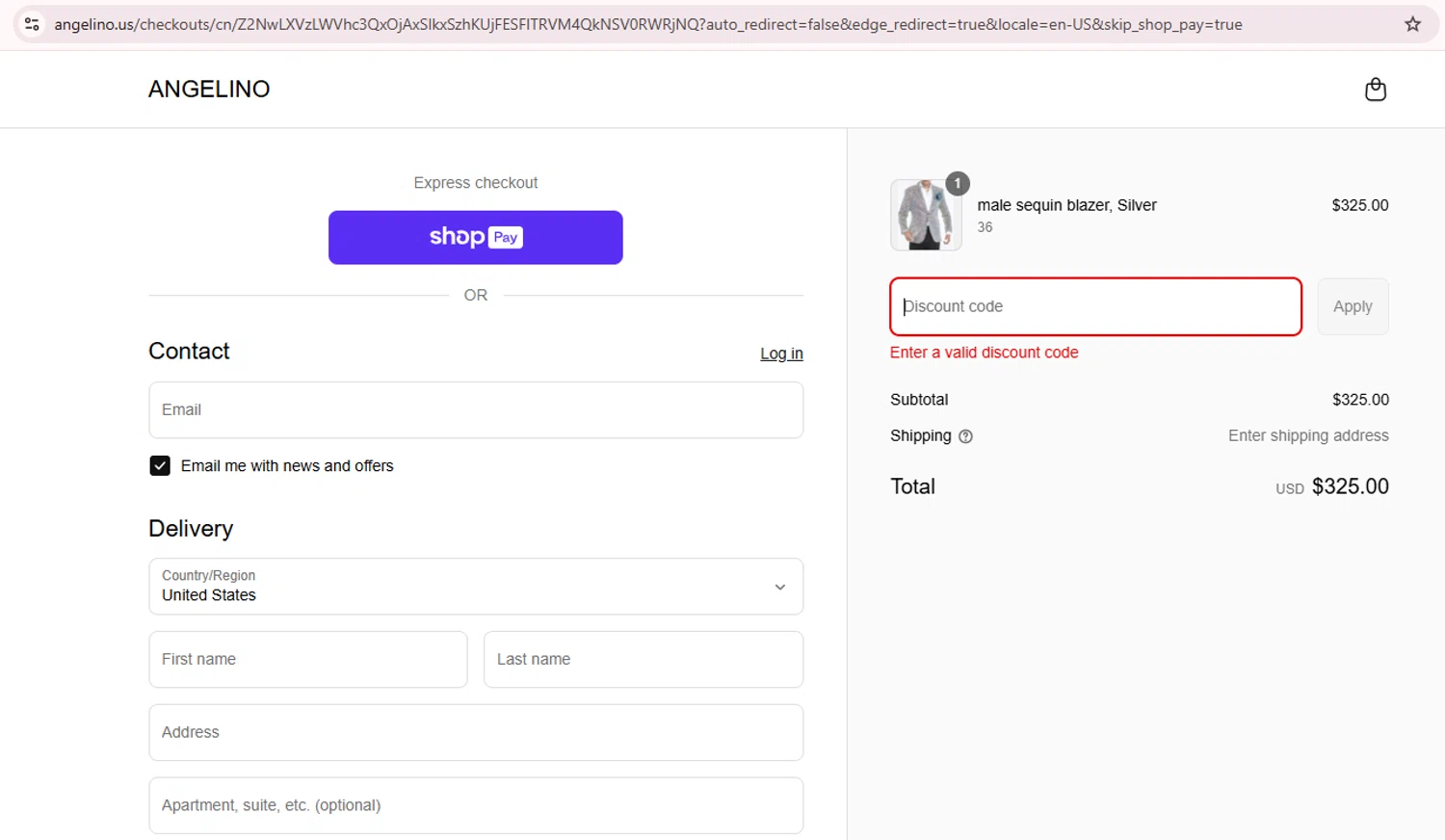Image resolution: width=1445 pixels, height=840 pixels.
Task: Click the shipping help question mark icon
Action: (965, 436)
